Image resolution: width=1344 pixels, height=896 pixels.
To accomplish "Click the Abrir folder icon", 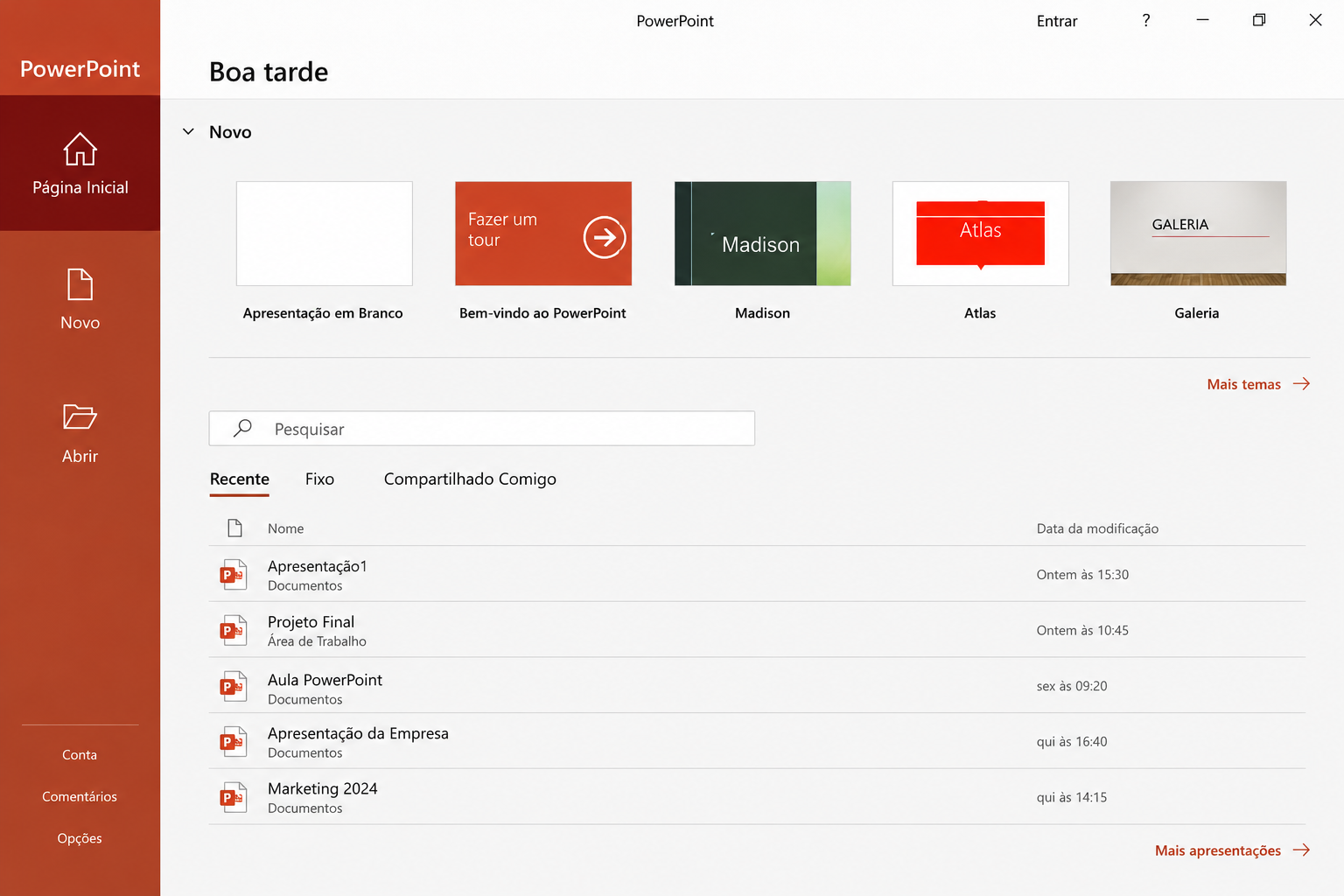I will [80, 416].
